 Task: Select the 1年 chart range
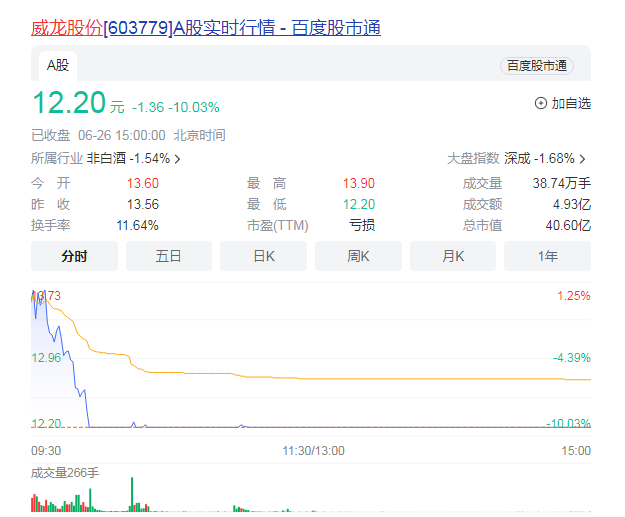point(547,256)
